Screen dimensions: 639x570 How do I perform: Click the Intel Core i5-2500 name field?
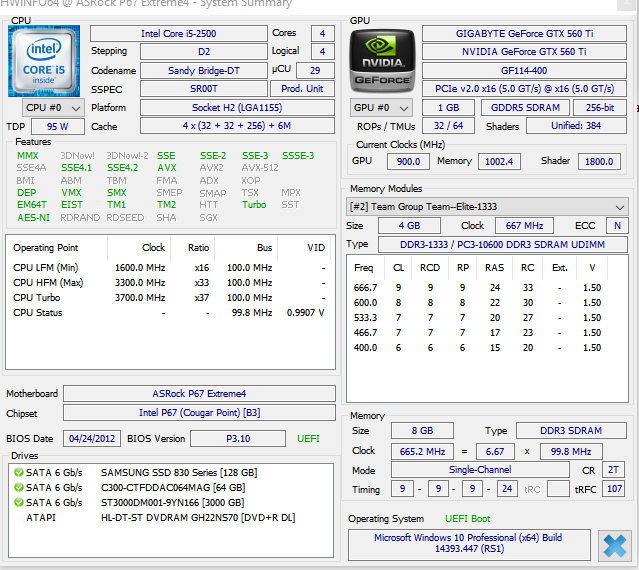[178, 33]
